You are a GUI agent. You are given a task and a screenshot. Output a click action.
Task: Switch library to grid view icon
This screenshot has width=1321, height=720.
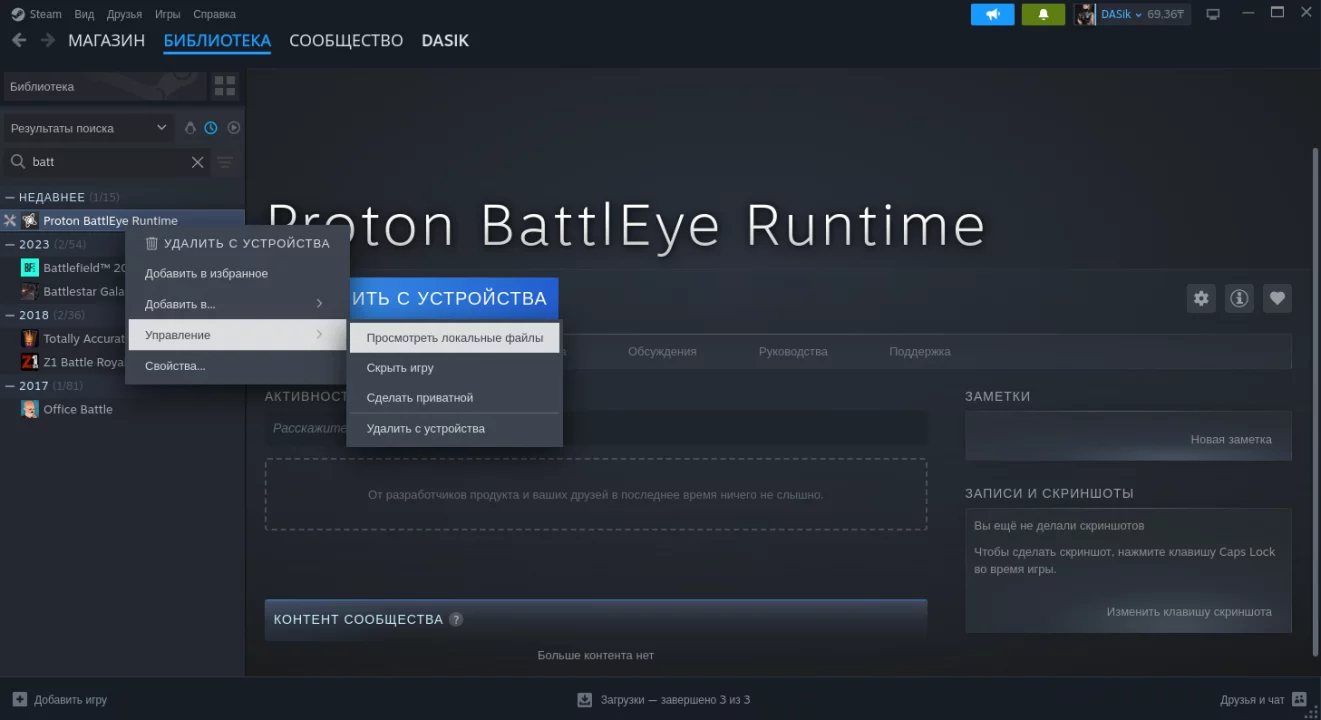[x=225, y=86]
